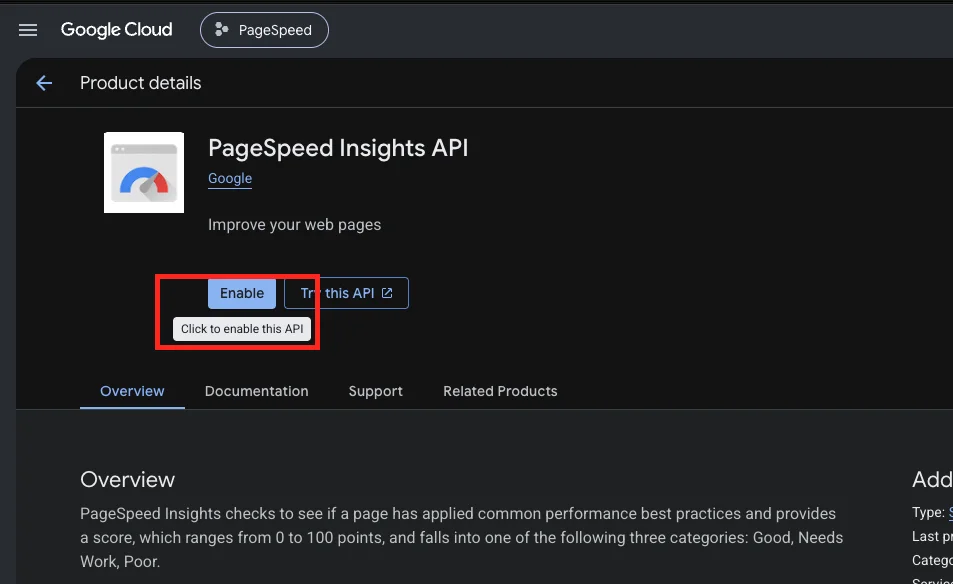Select the Overview tab

132,391
